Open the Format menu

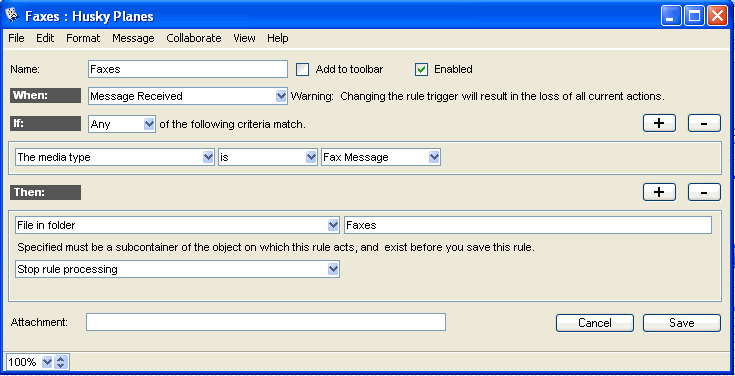click(83, 38)
